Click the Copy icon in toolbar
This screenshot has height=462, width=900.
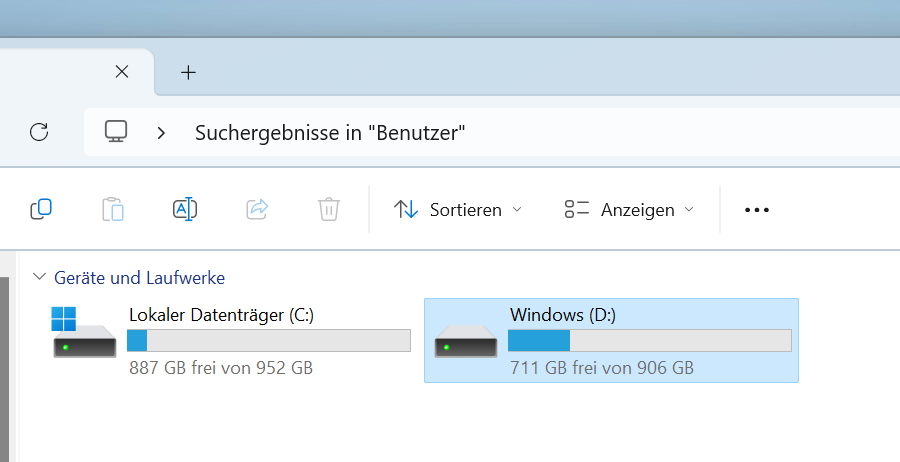pyautogui.click(x=41, y=209)
